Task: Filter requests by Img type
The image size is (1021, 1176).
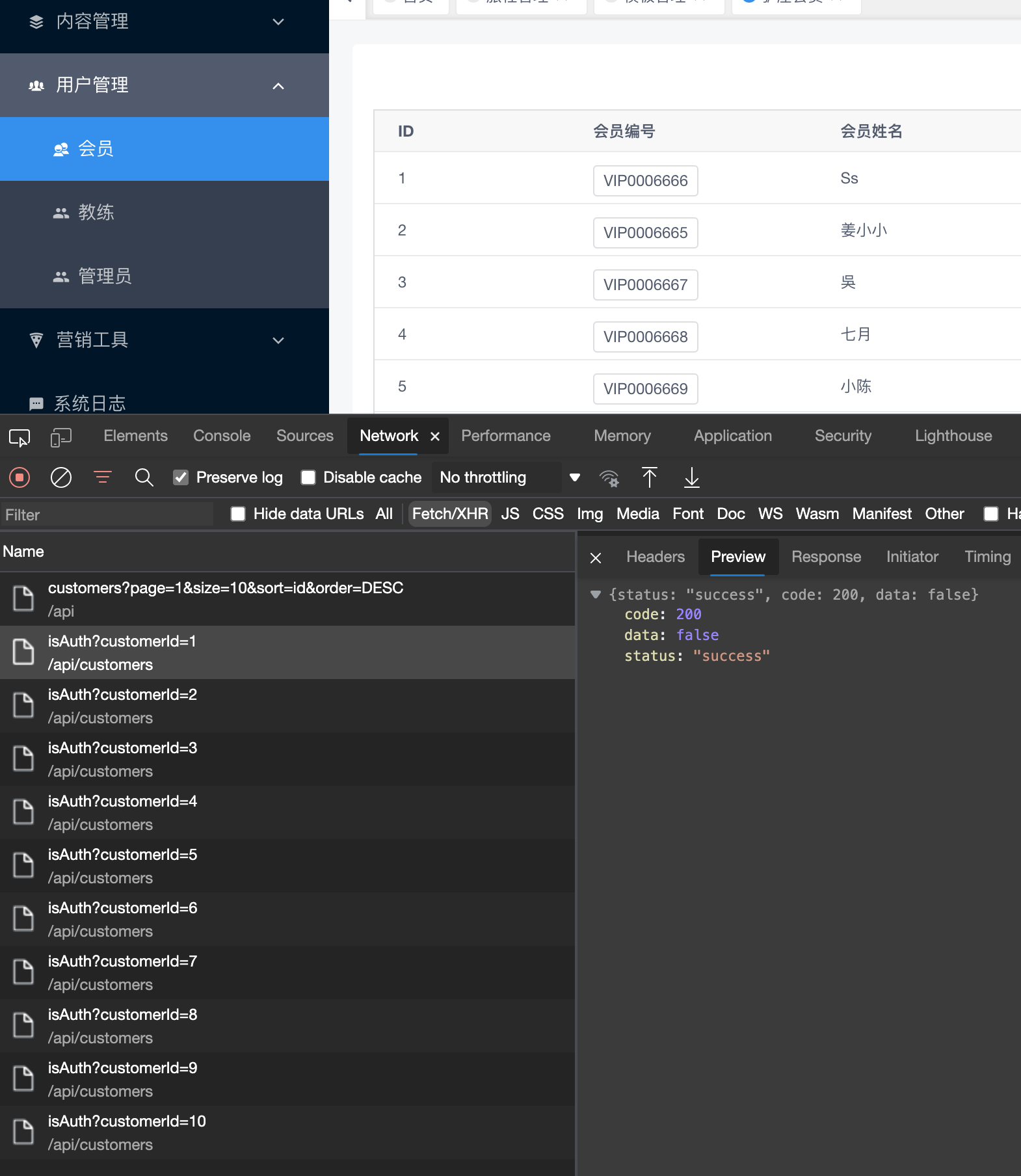Action: [x=590, y=514]
